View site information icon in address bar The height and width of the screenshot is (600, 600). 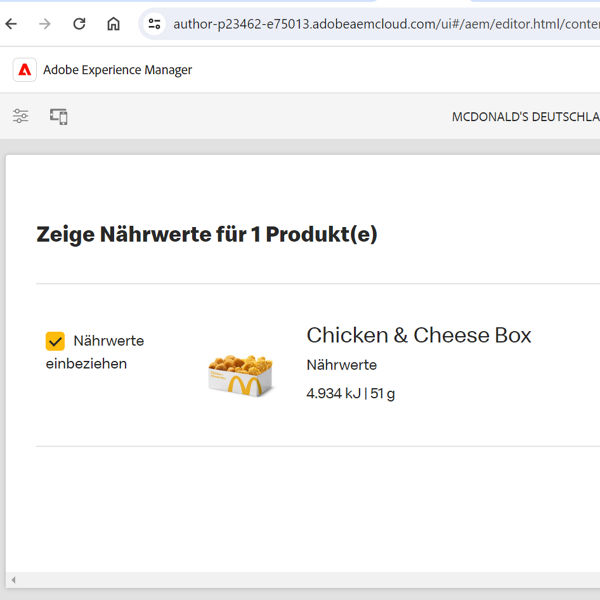tap(154, 23)
